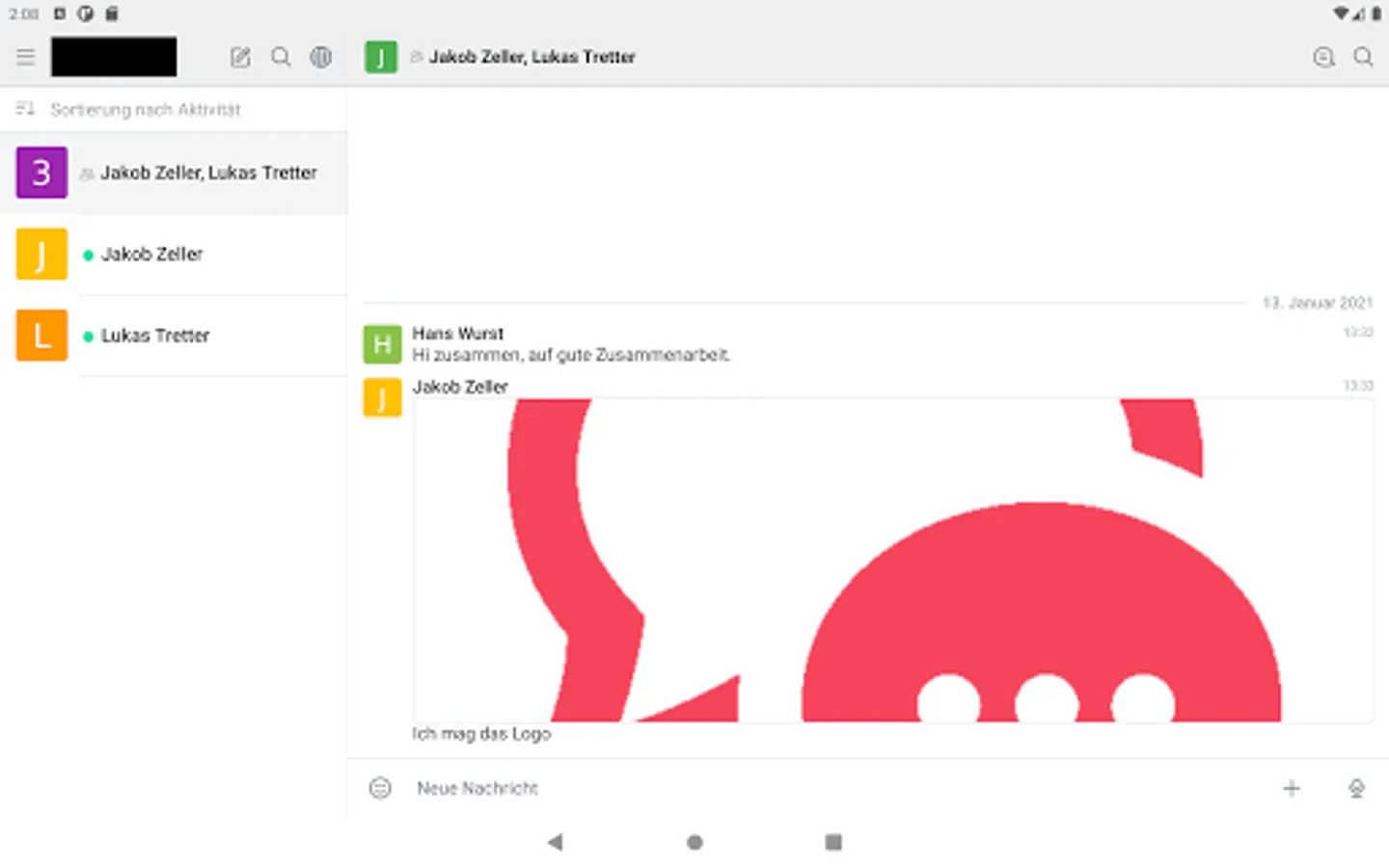Screen dimensions: 1389x868
Task: Search within this conversation
Action: click(1363, 57)
